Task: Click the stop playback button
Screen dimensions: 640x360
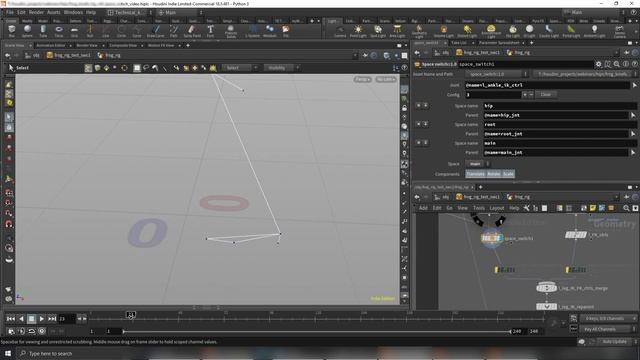Action: coord(31,318)
